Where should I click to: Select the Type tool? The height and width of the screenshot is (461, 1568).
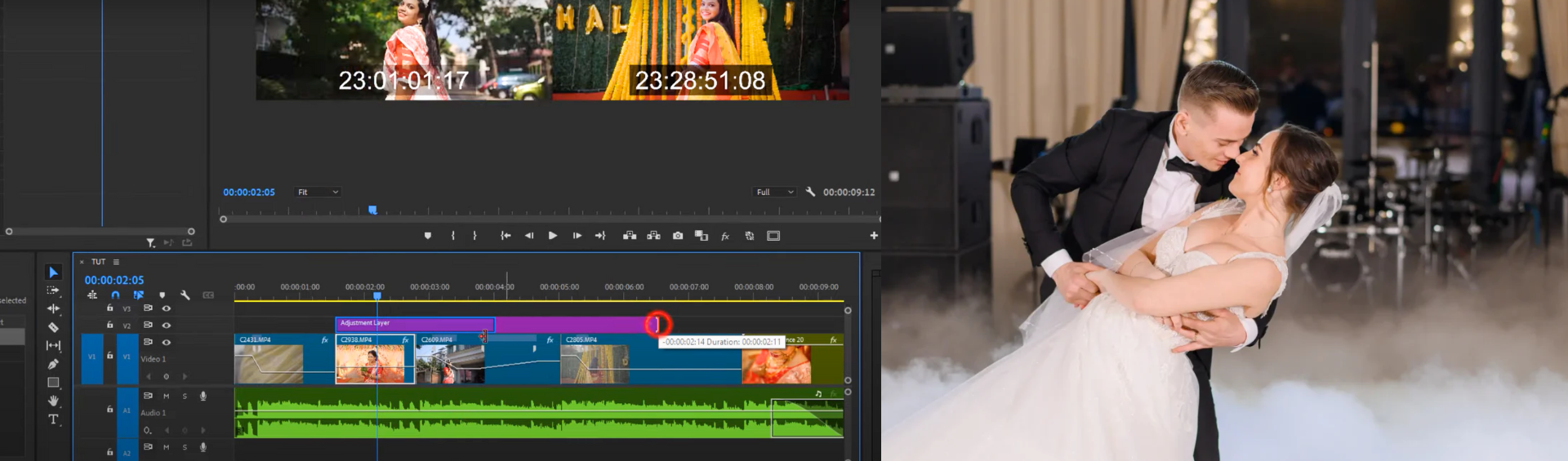(x=53, y=419)
